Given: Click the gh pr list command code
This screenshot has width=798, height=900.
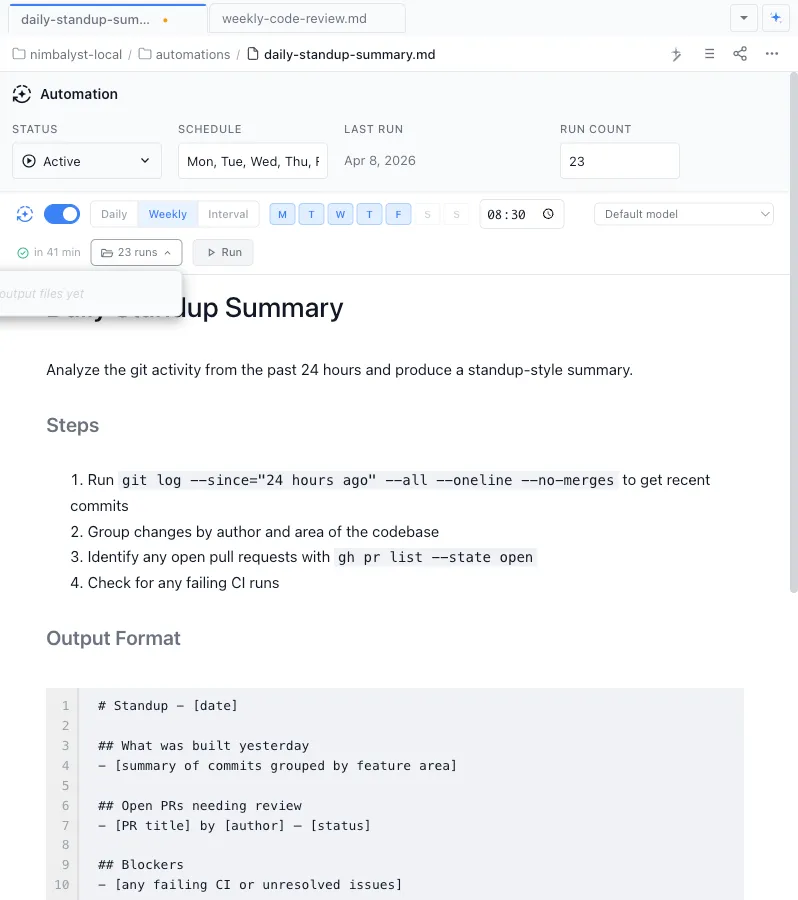Looking at the screenshot, I should (435, 557).
